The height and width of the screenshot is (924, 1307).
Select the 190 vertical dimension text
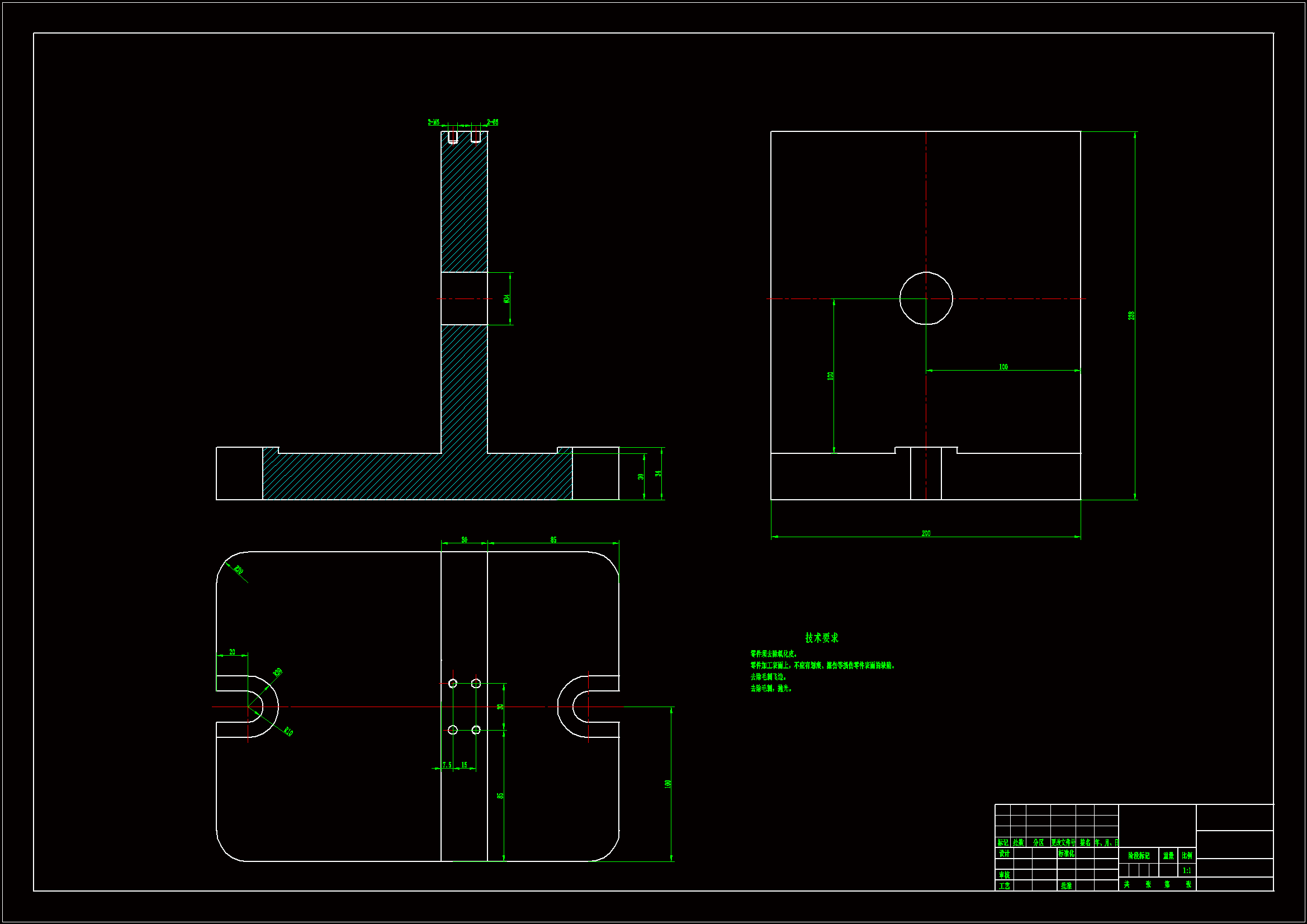click(x=667, y=783)
